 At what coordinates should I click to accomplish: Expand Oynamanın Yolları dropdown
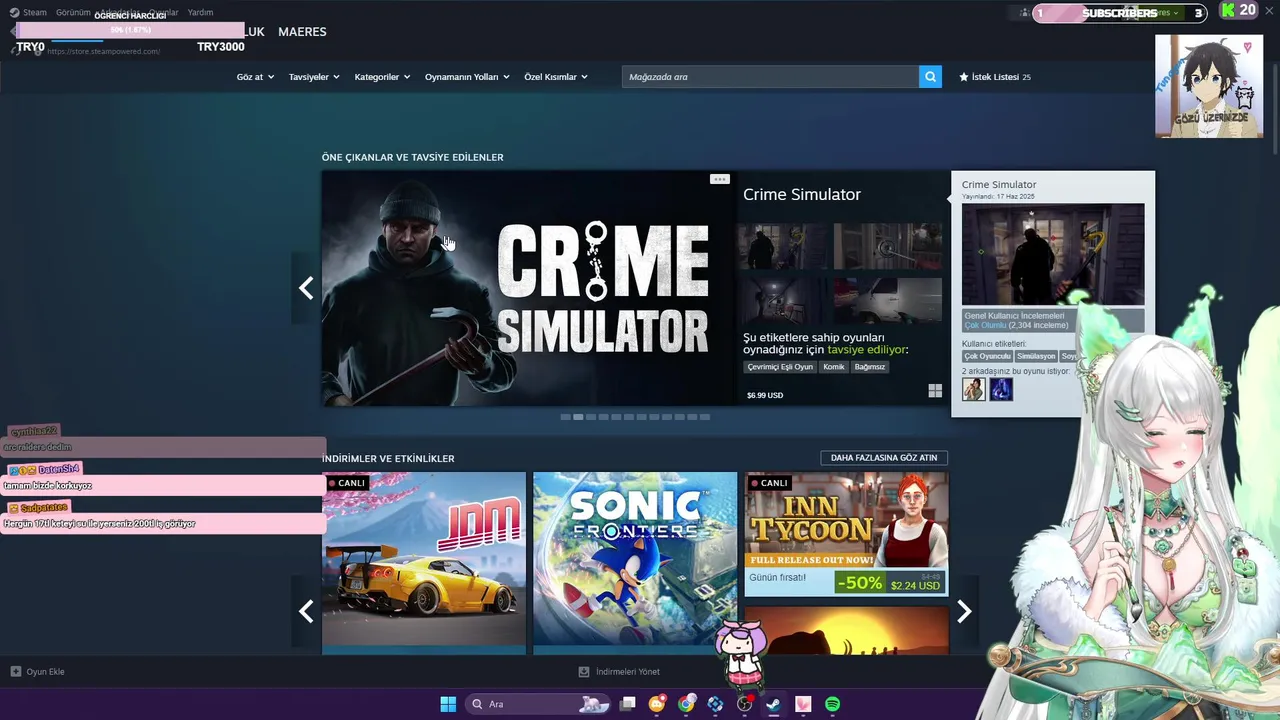coord(467,77)
